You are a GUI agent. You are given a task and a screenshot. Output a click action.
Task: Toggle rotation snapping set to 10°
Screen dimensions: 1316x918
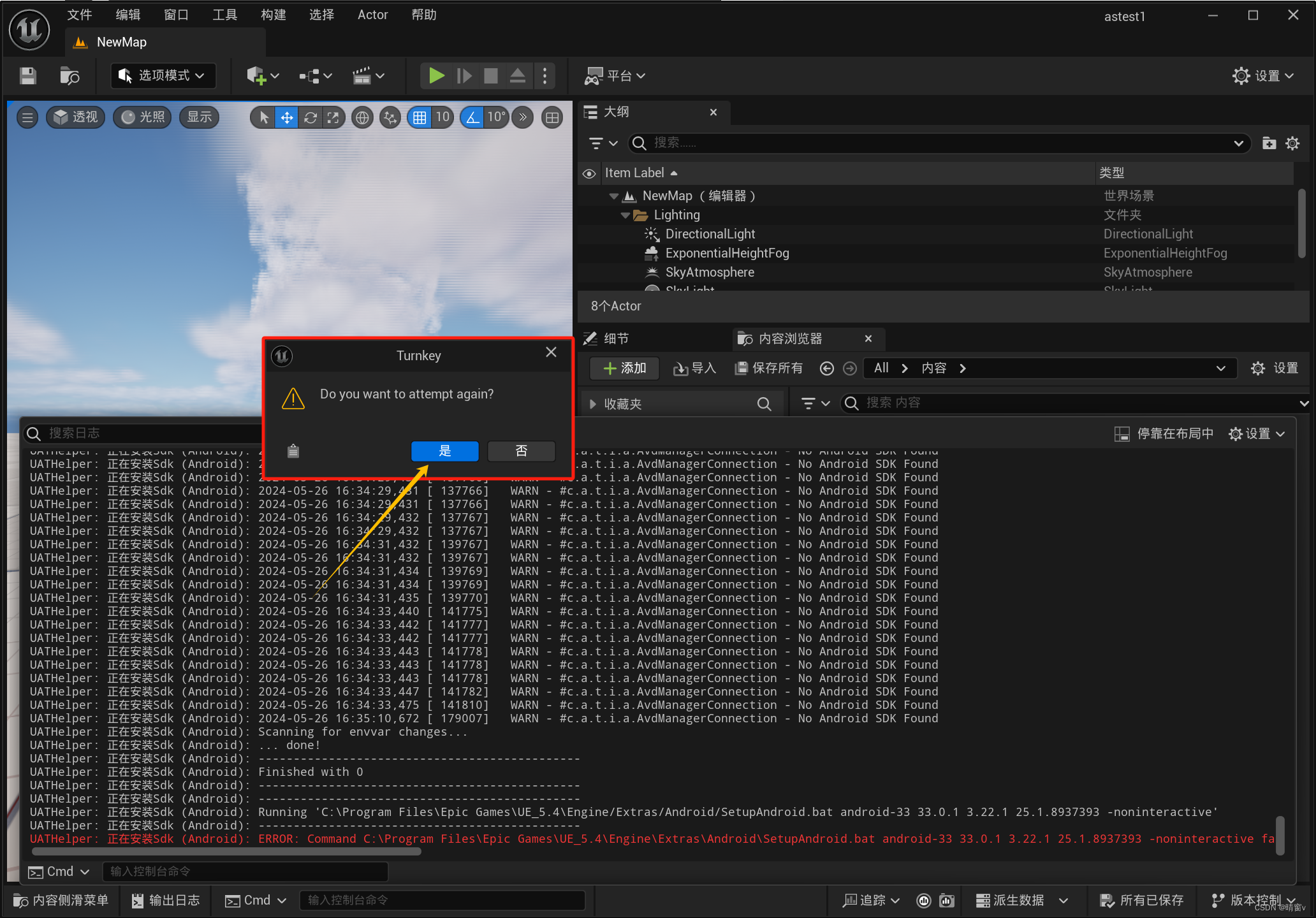[472, 117]
